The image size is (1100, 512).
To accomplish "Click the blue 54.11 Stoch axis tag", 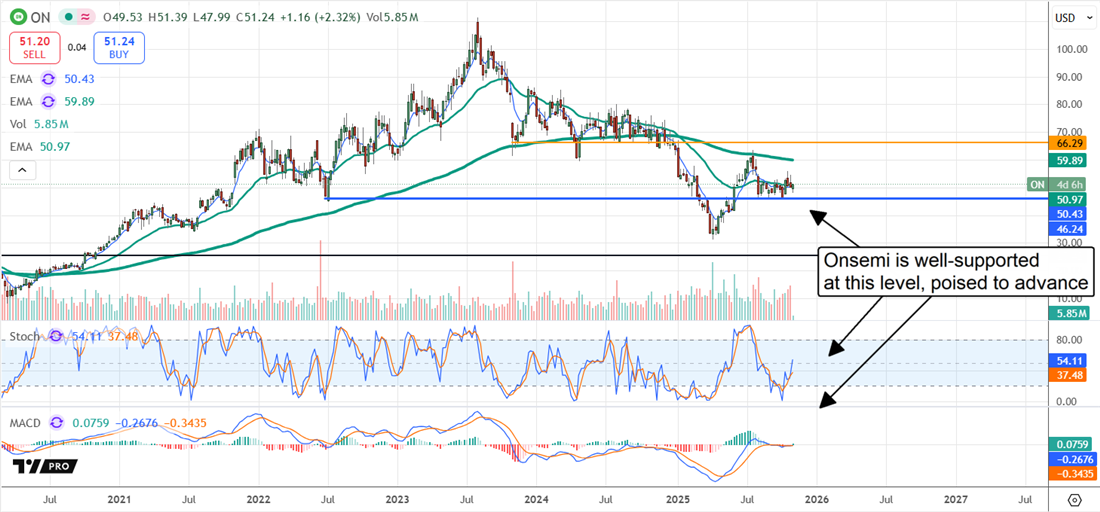I will point(1067,361).
